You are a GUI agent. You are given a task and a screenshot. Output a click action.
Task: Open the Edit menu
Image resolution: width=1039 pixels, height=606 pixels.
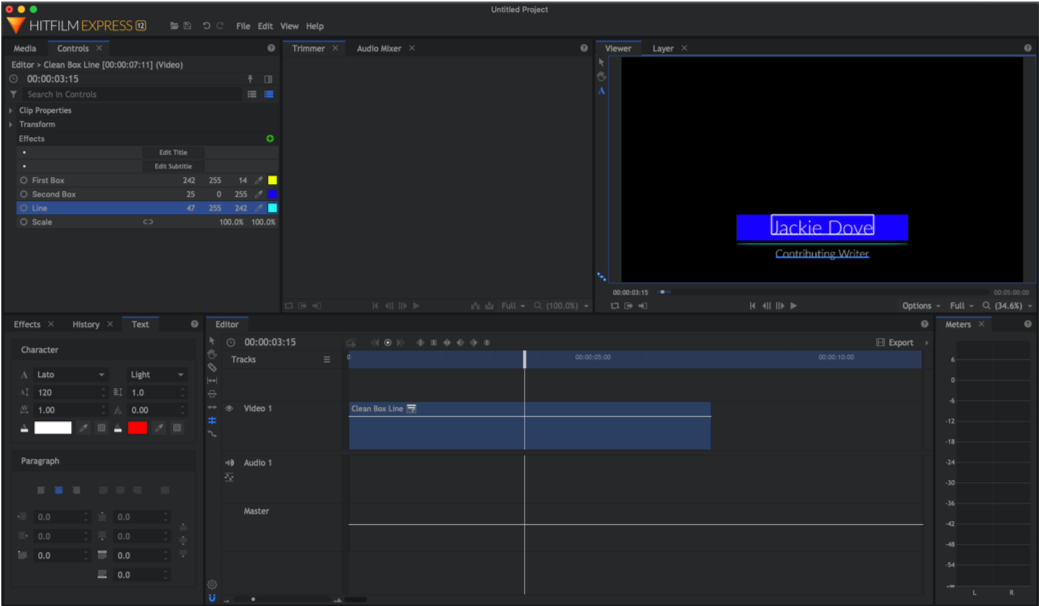[265, 26]
